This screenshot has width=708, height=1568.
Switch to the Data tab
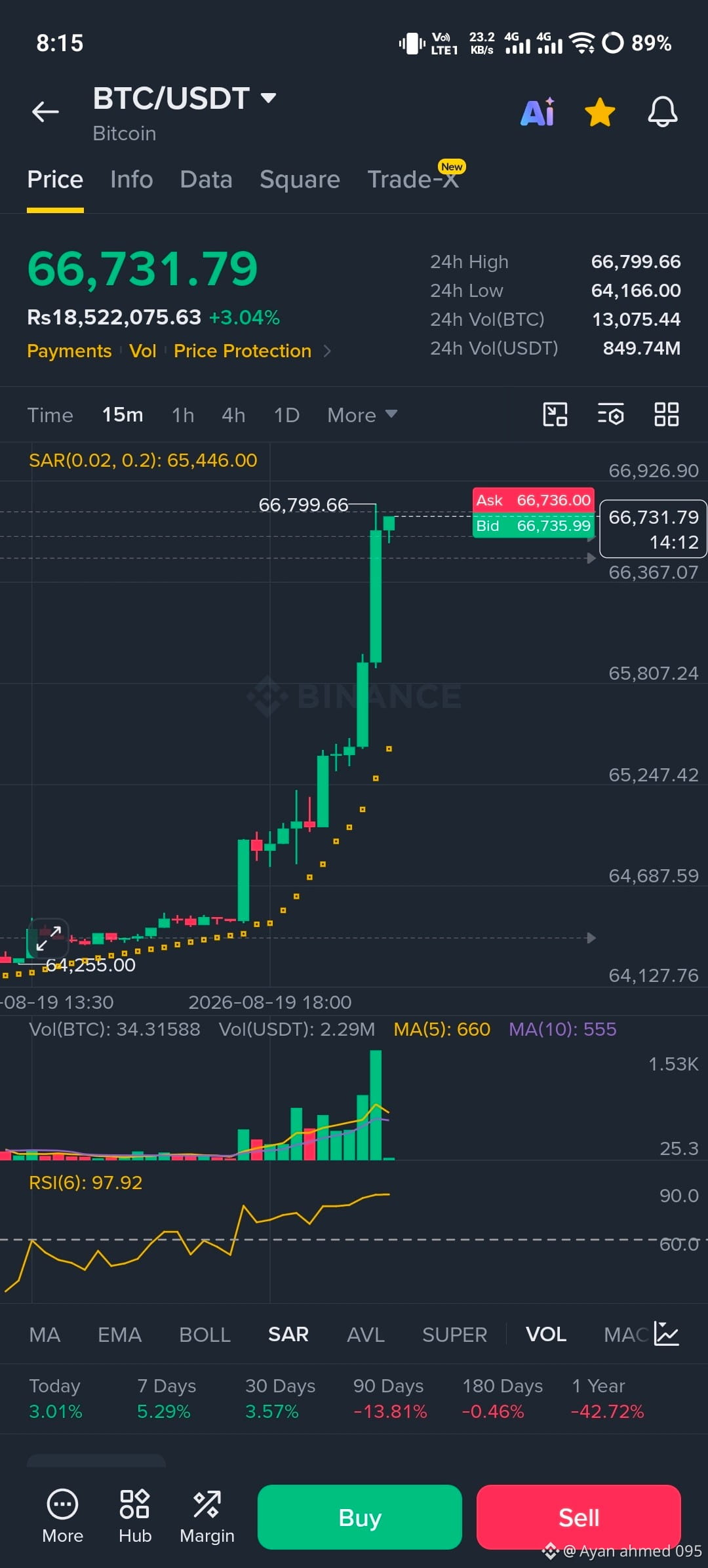click(206, 179)
